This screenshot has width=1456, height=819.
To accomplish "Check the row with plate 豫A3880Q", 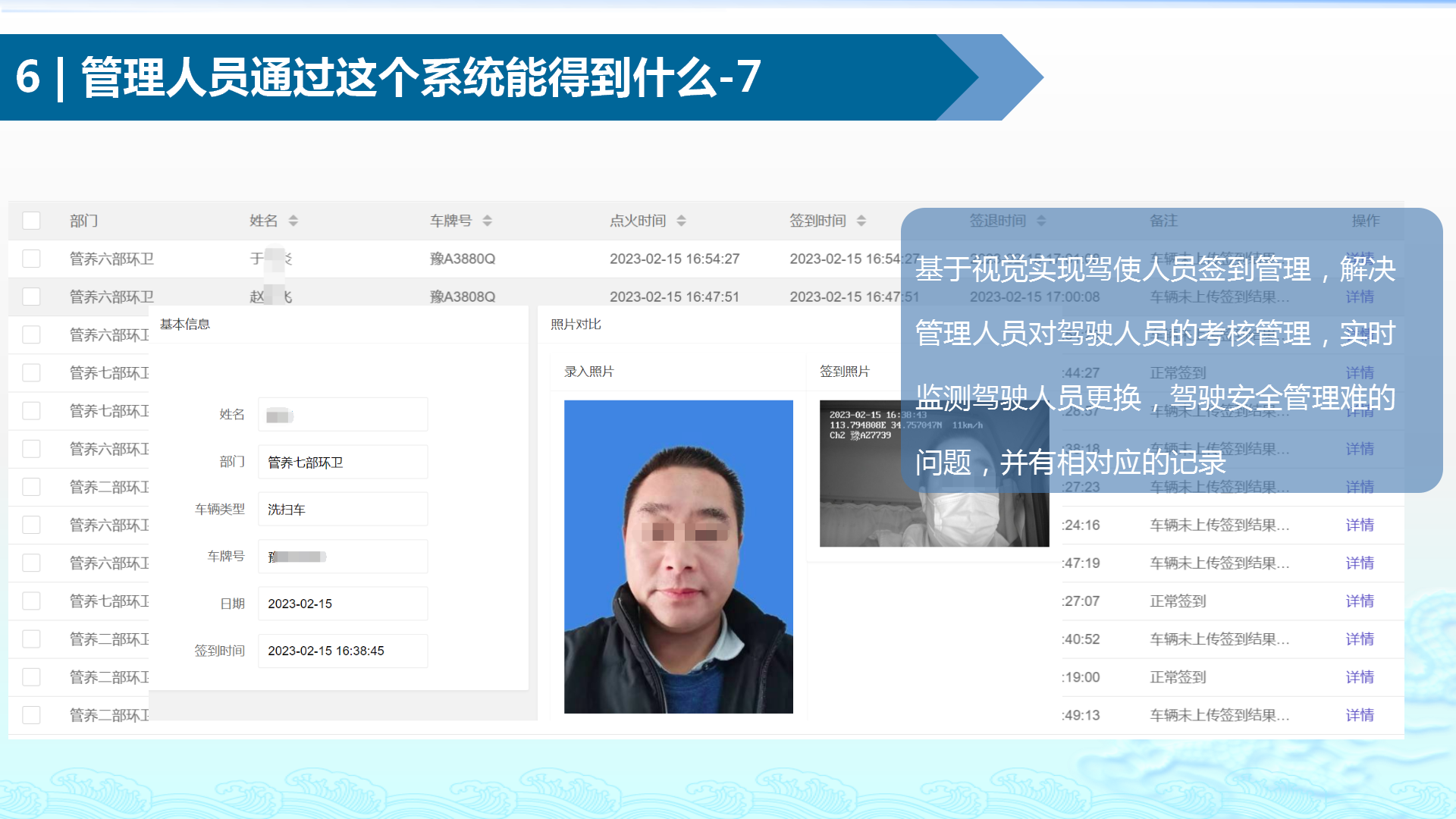I will pos(31,259).
